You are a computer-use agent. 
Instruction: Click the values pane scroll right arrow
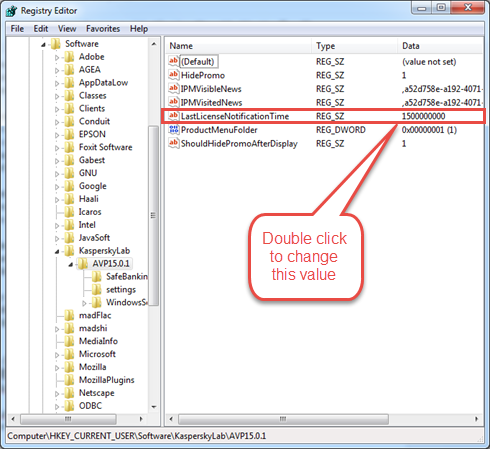click(x=476, y=419)
